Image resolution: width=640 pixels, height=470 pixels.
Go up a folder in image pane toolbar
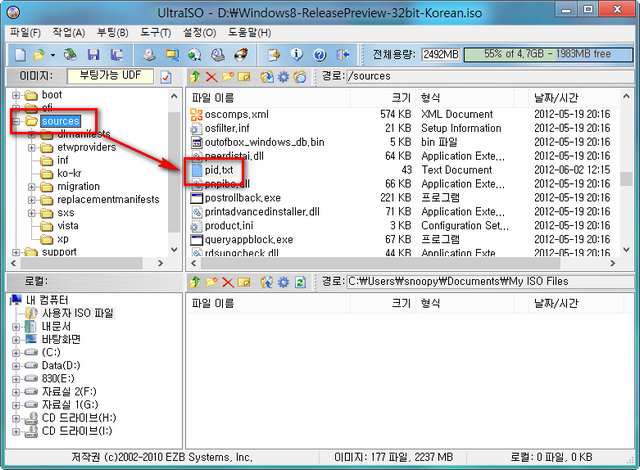[195, 77]
